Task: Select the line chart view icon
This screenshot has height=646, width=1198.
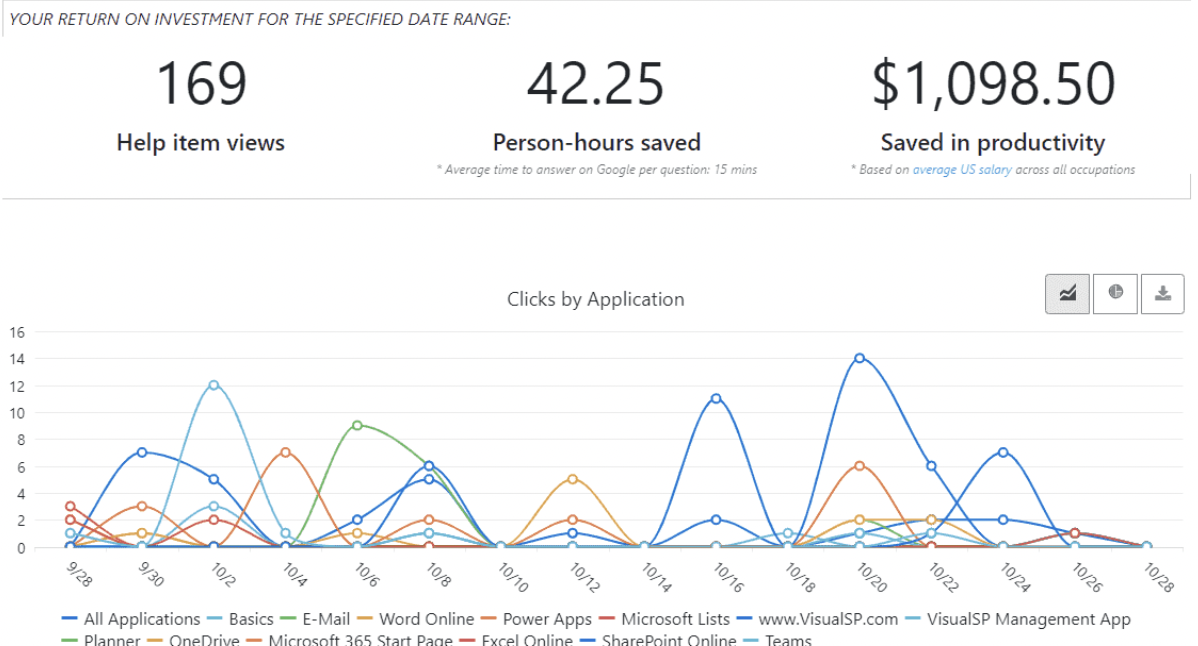Action: point(1067,293)
